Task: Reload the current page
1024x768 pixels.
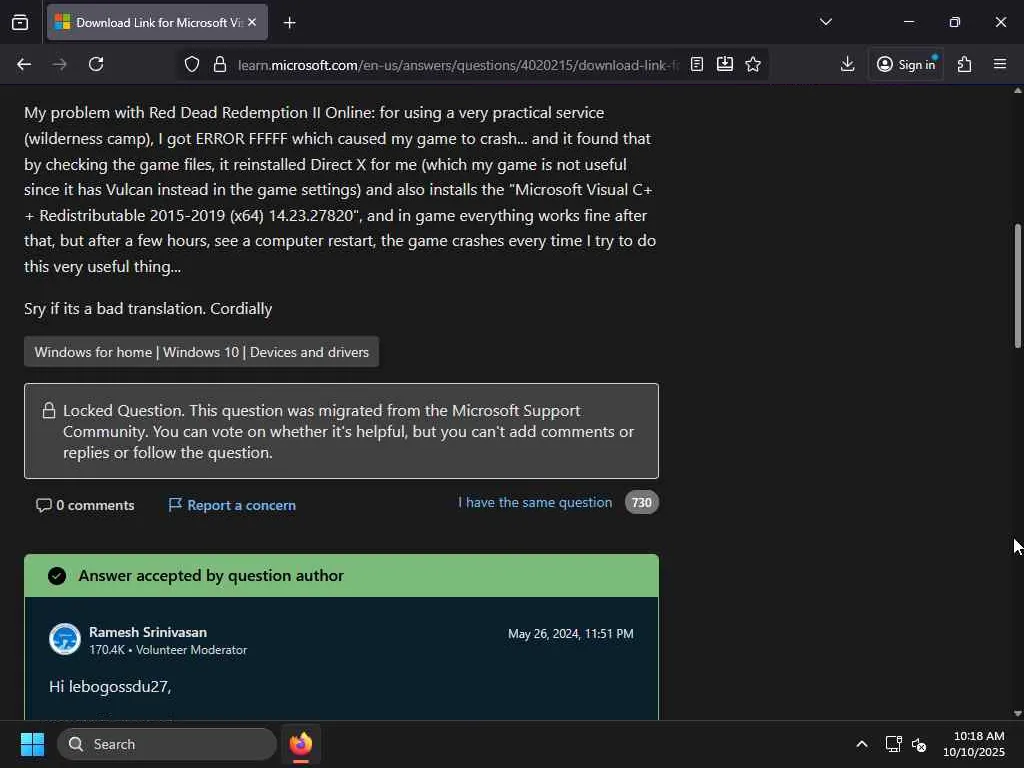Action: coord(96,64)
